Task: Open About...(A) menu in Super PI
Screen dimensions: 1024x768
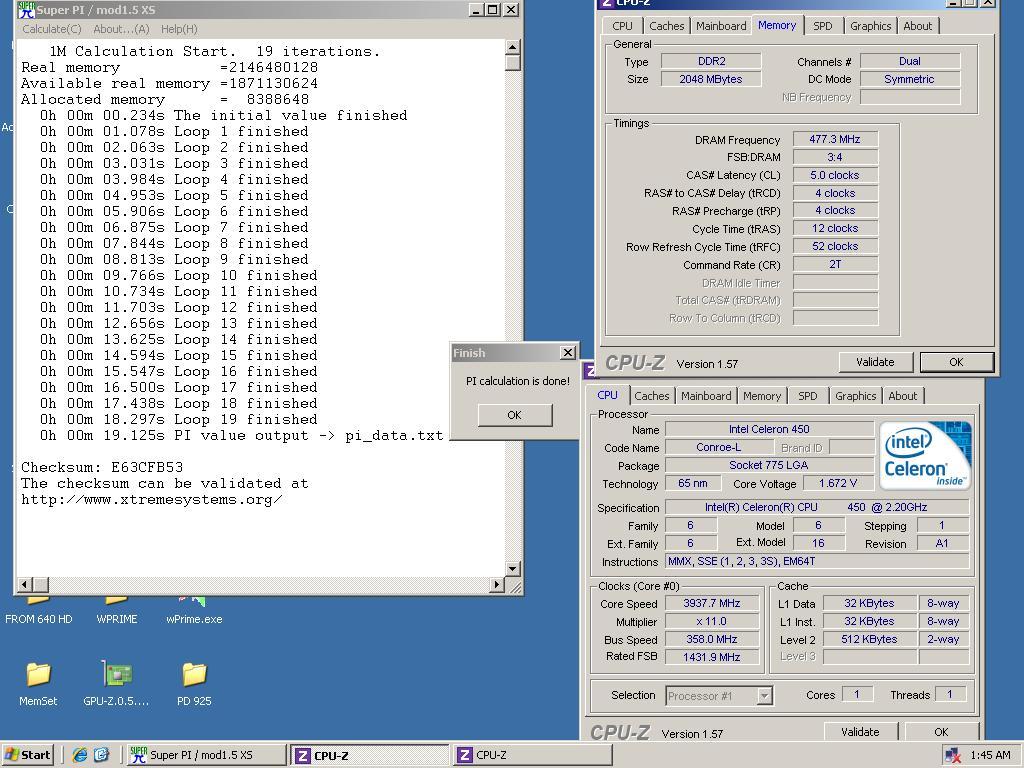Action: pyautogui.click(x=121, y=29)
